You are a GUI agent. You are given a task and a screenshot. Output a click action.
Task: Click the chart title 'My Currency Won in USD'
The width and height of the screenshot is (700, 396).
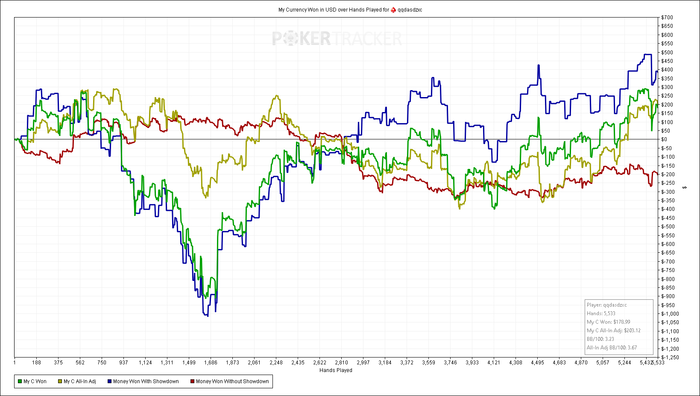pos(307,9)
